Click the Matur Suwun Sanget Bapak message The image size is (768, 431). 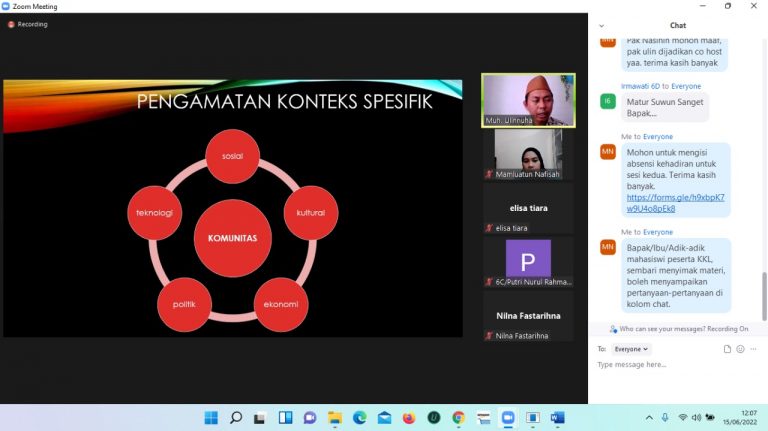click(x=665, y=107)
